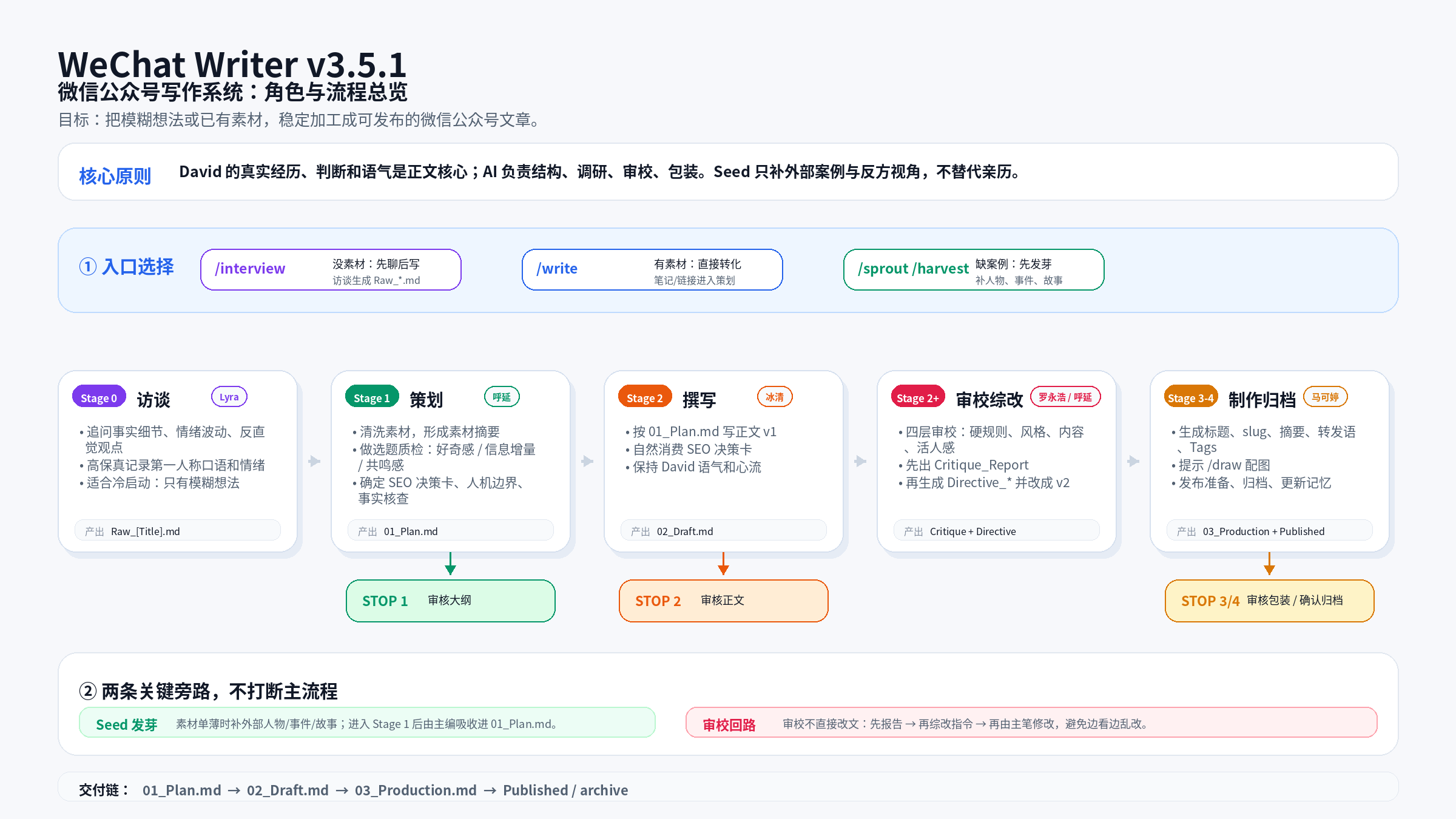Click the 发布准备、归档、更新记忆 bullet
This screenshot has width=1456, height=819.
click(1251, 482)
